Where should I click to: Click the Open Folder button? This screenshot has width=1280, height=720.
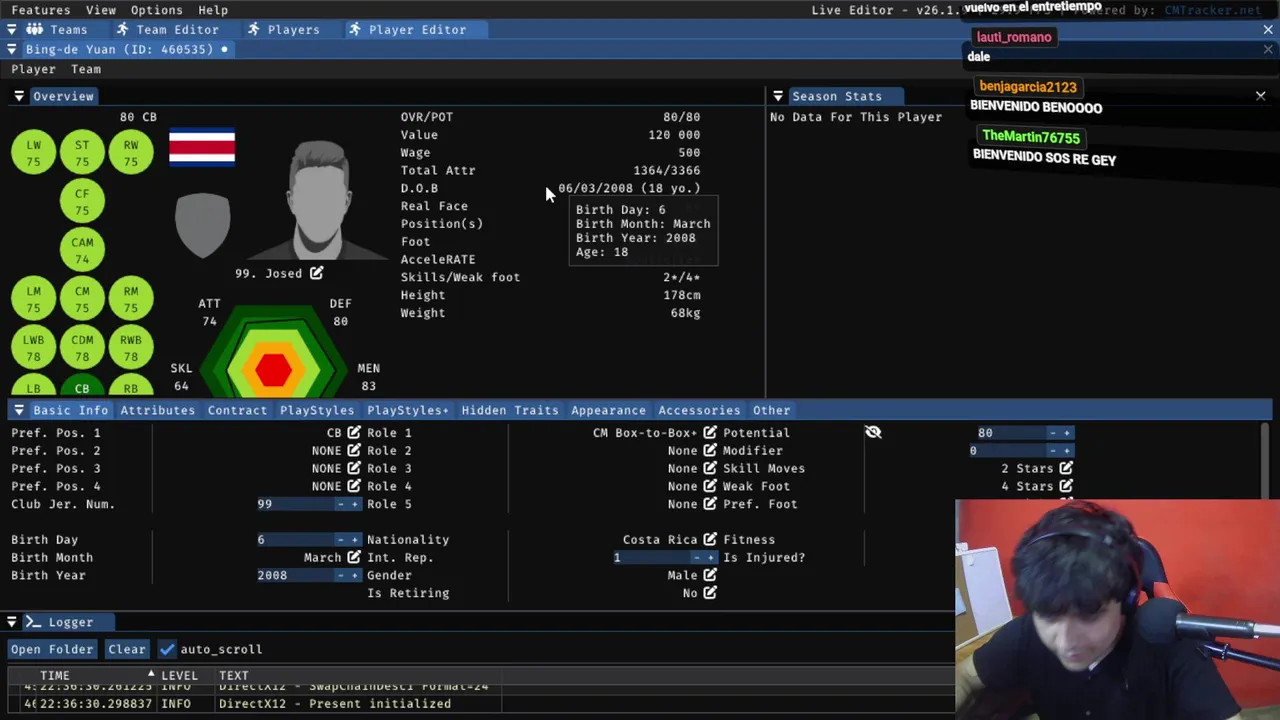(x=52, y=650)
